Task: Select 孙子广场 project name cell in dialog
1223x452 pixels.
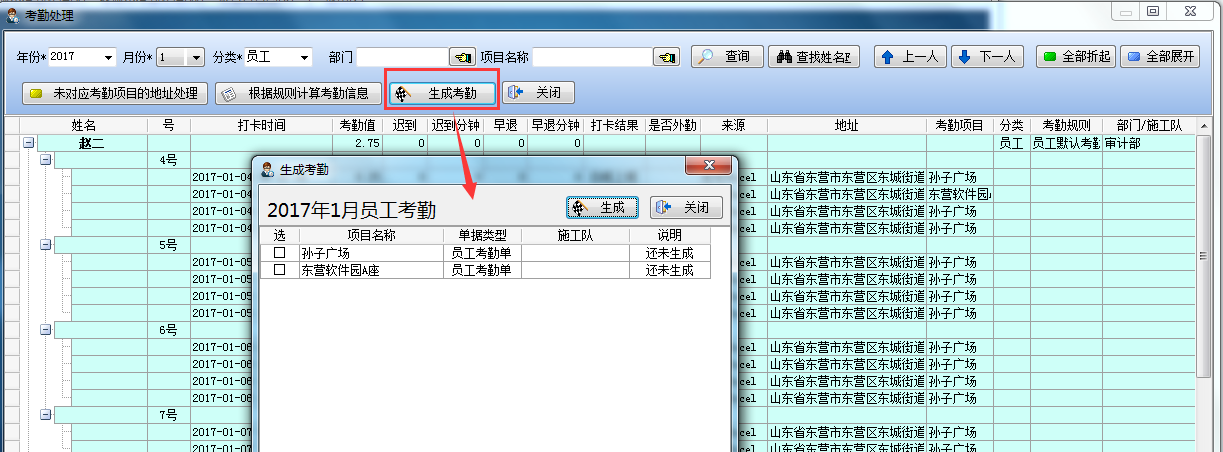Action: tap(371, 254)
